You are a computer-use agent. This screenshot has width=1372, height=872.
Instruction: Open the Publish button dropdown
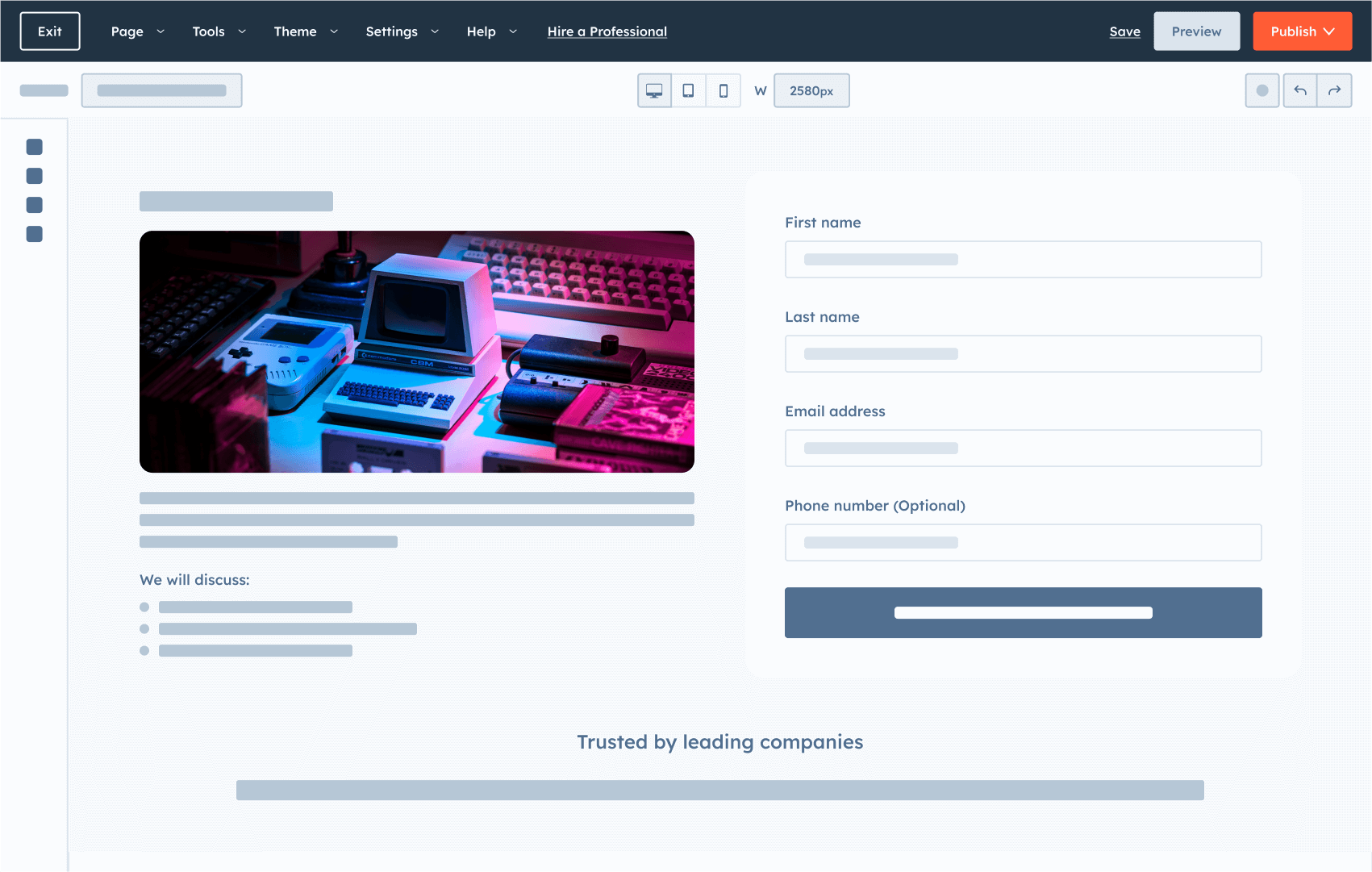(x=1302, y=31)
